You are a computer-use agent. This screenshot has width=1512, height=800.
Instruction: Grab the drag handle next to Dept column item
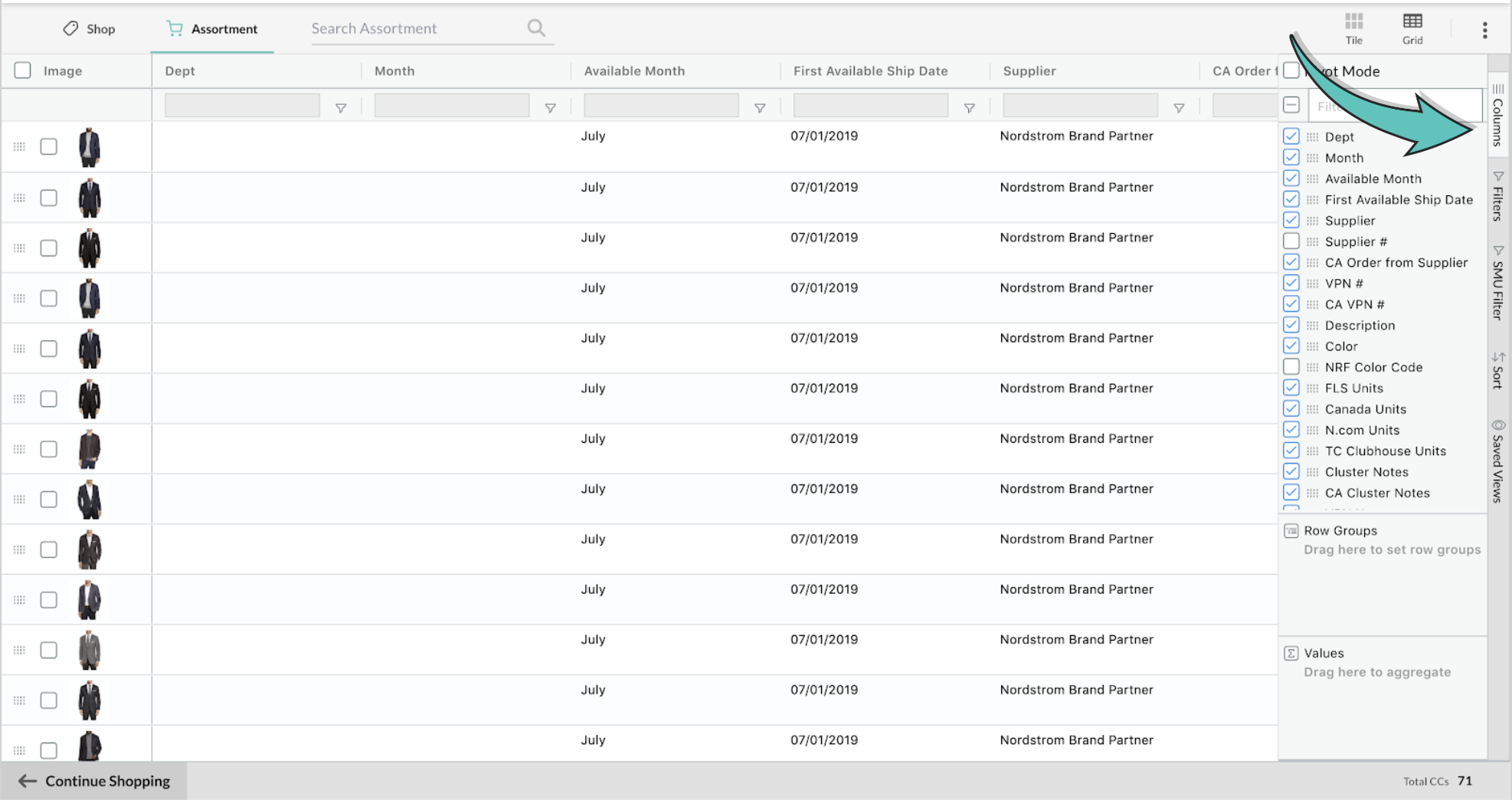[x=1312, y=137]
